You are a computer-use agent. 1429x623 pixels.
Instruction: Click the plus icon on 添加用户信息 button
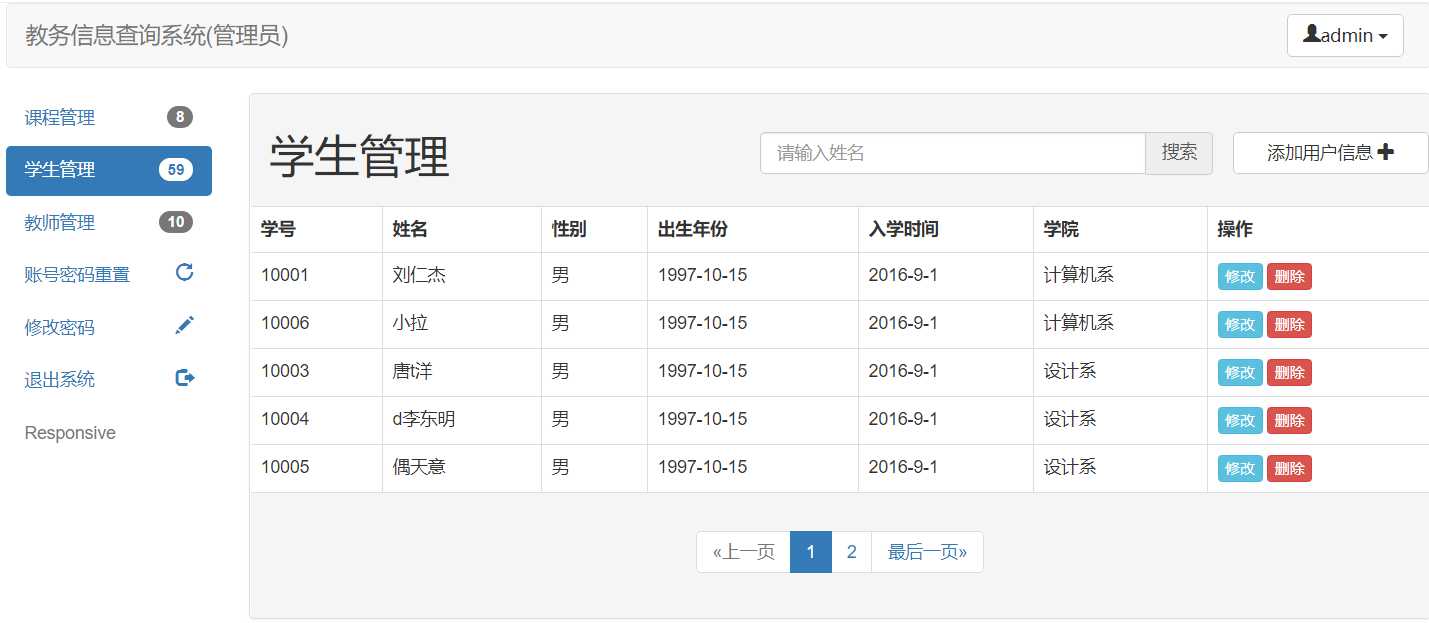pyautogui.click(x=1386, y=150)
